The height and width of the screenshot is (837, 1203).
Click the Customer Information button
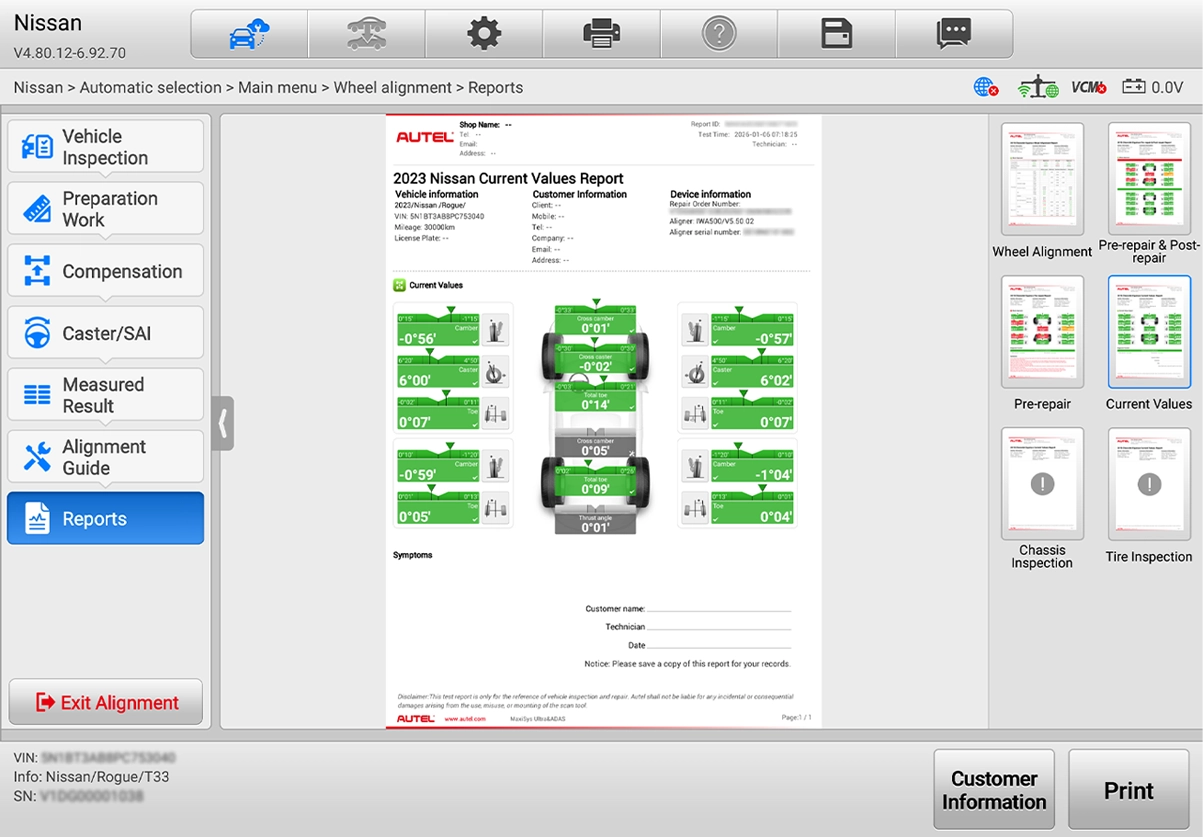pos(993,790)
